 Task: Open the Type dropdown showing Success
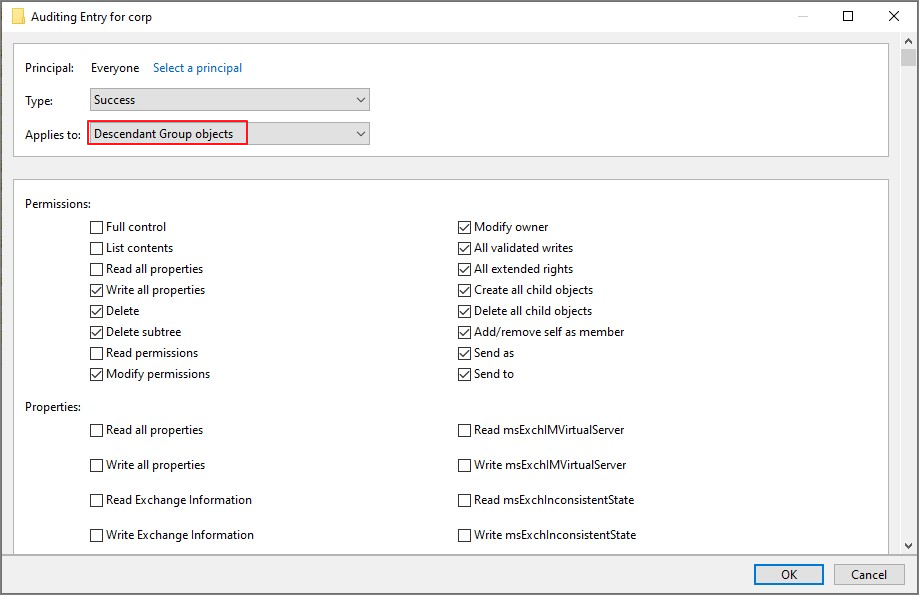click(230, 100)
